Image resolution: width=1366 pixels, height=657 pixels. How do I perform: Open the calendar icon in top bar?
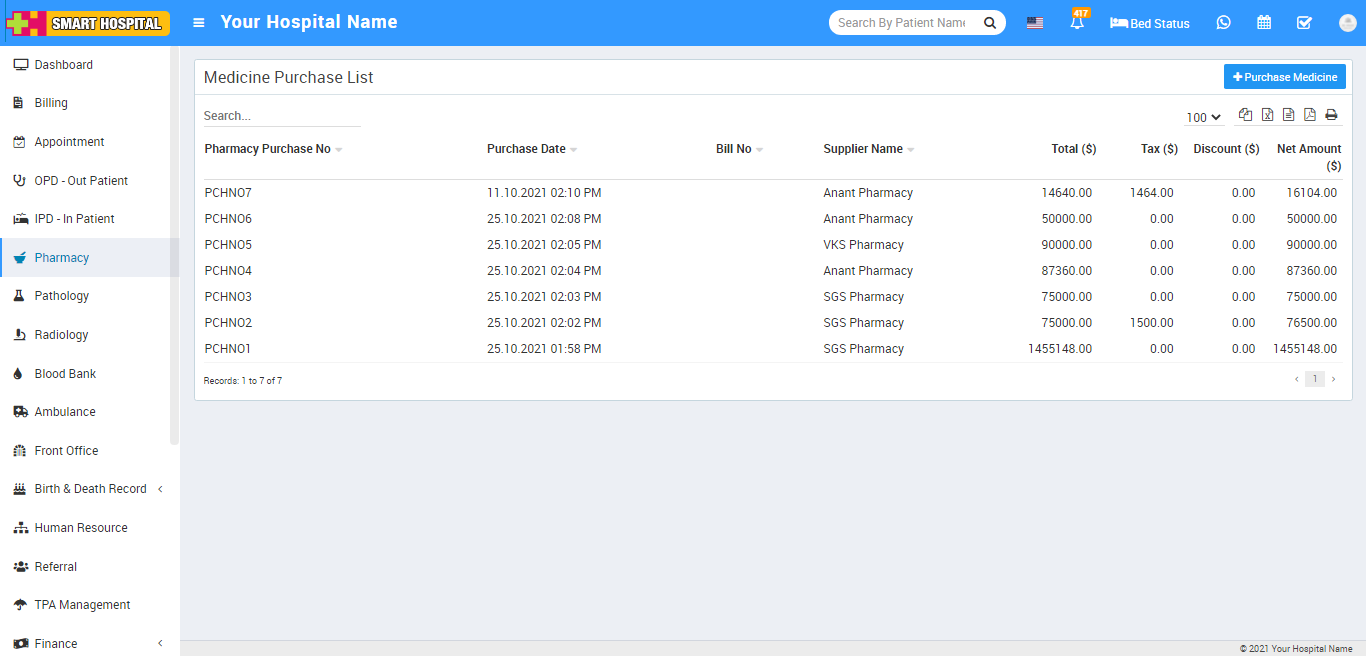pyautogui.click(x=1264, y=22)
